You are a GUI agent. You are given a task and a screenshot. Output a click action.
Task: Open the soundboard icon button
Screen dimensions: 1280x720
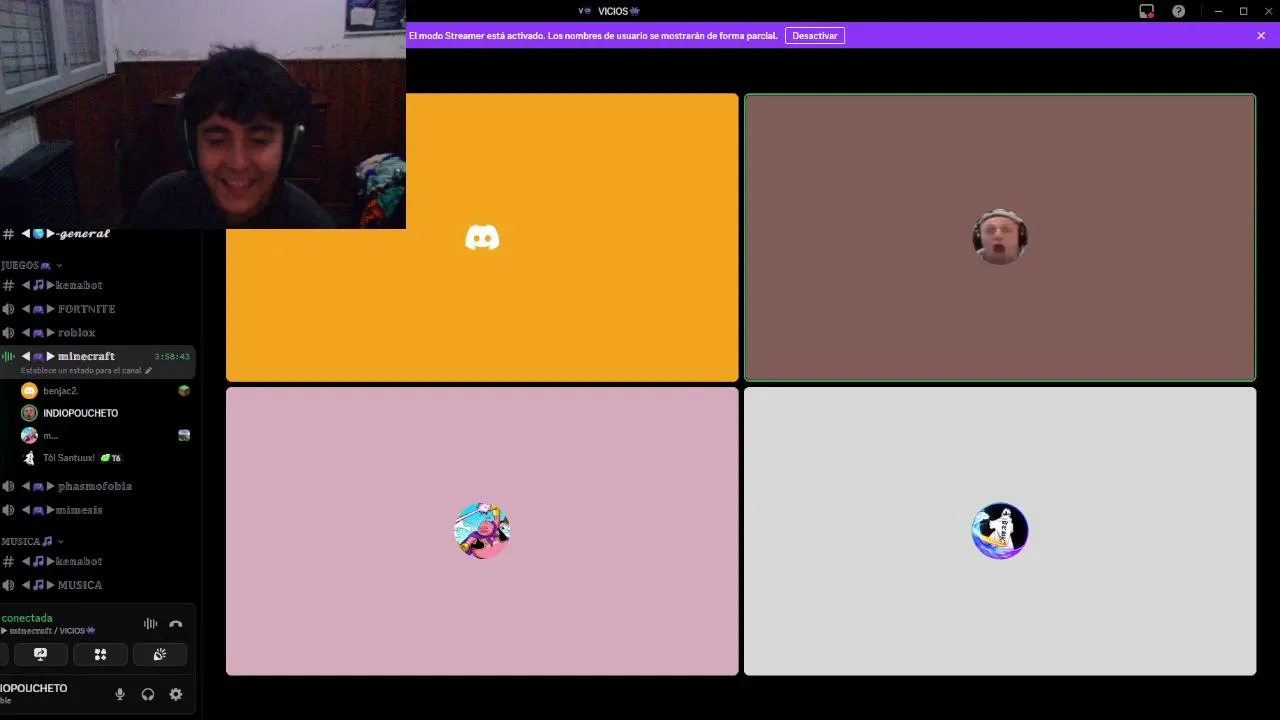pos(160,654)
